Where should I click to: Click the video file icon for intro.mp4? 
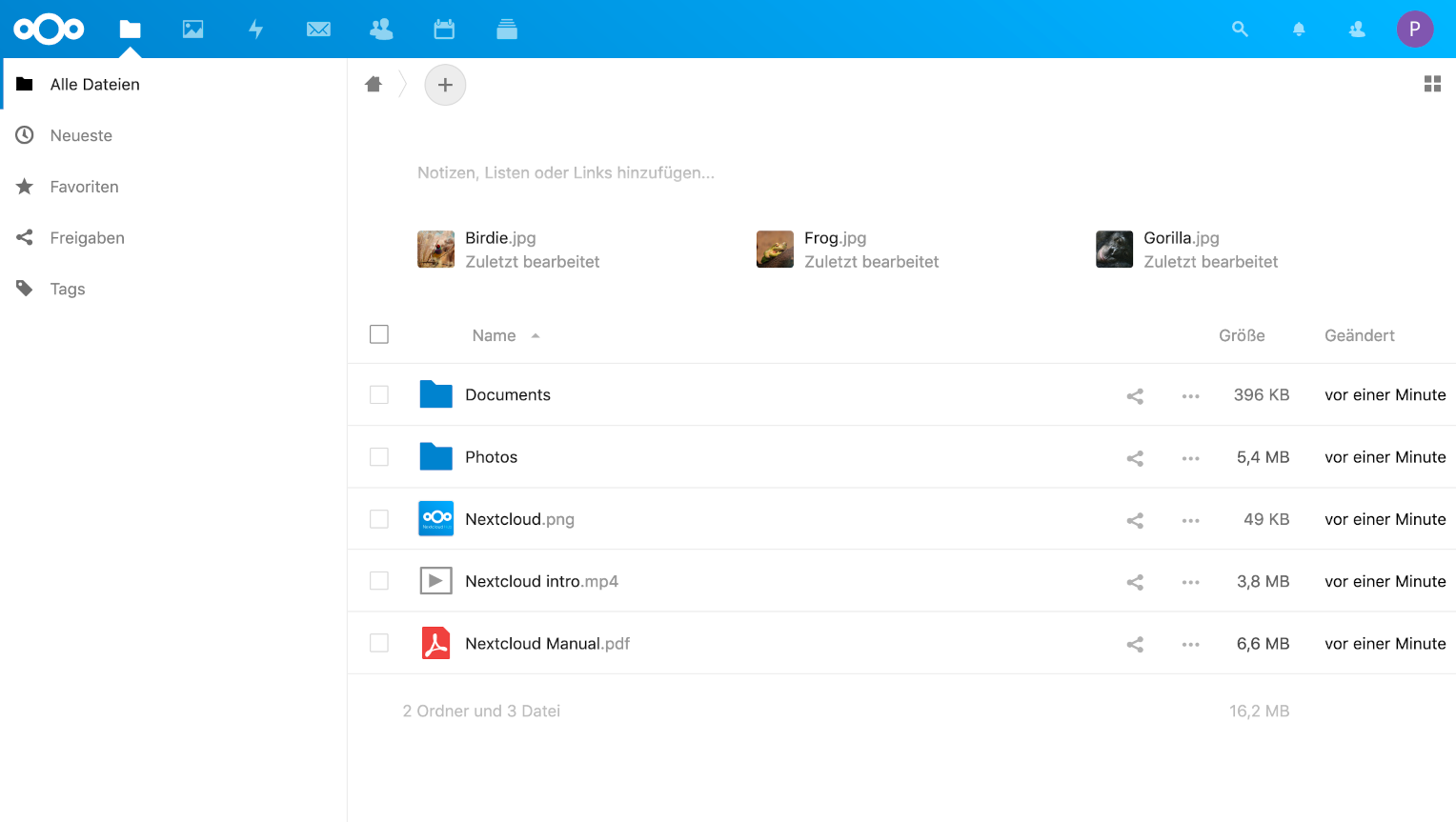coord(435,581)
